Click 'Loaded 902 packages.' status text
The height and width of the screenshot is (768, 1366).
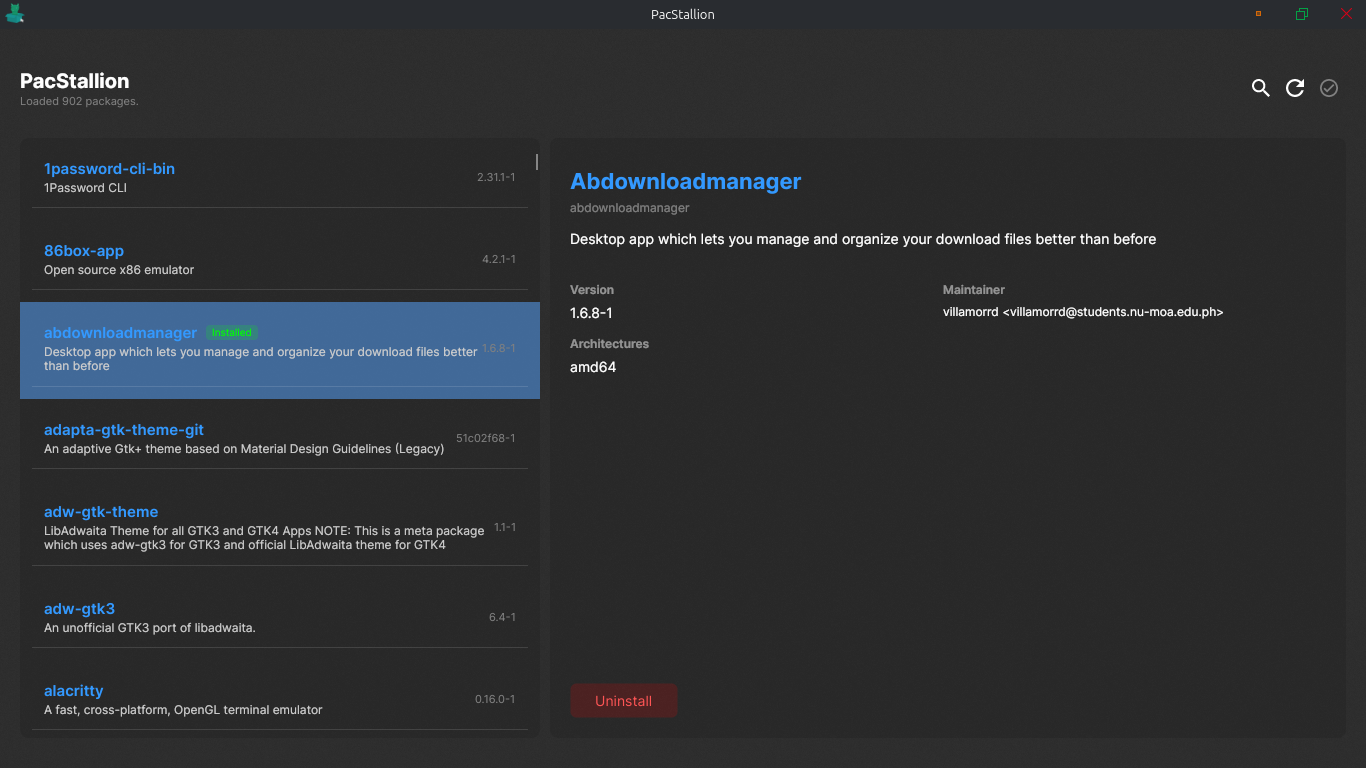[x=79, y=102]
